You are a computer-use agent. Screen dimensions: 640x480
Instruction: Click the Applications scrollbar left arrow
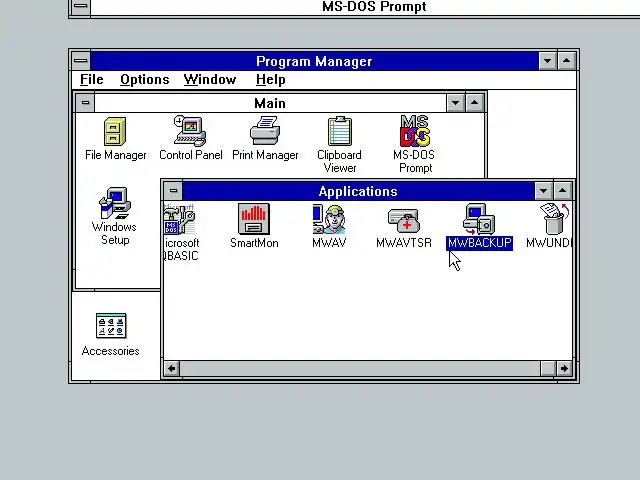click(172, 369)
